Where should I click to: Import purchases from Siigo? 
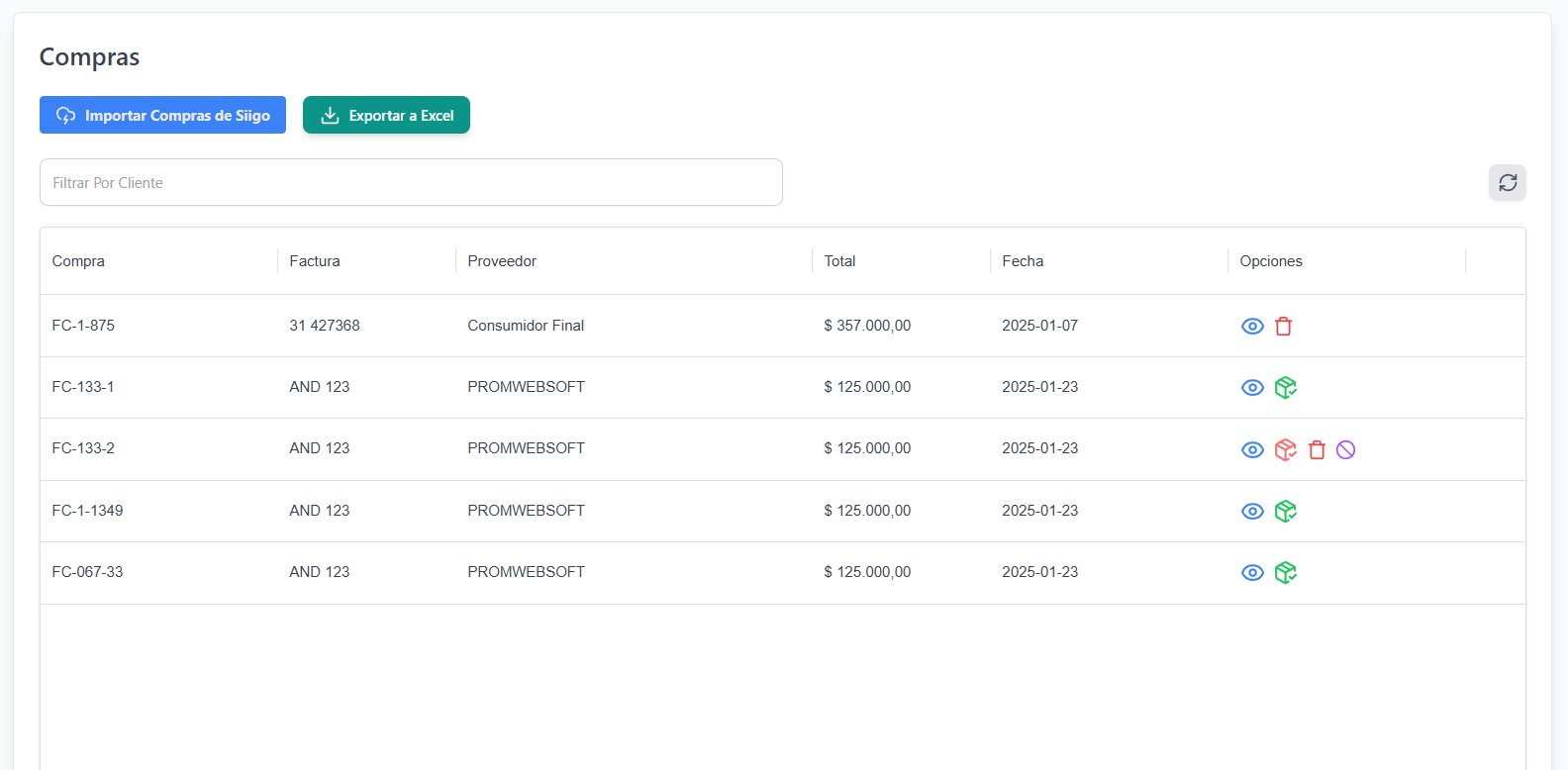tap(162, 115)
